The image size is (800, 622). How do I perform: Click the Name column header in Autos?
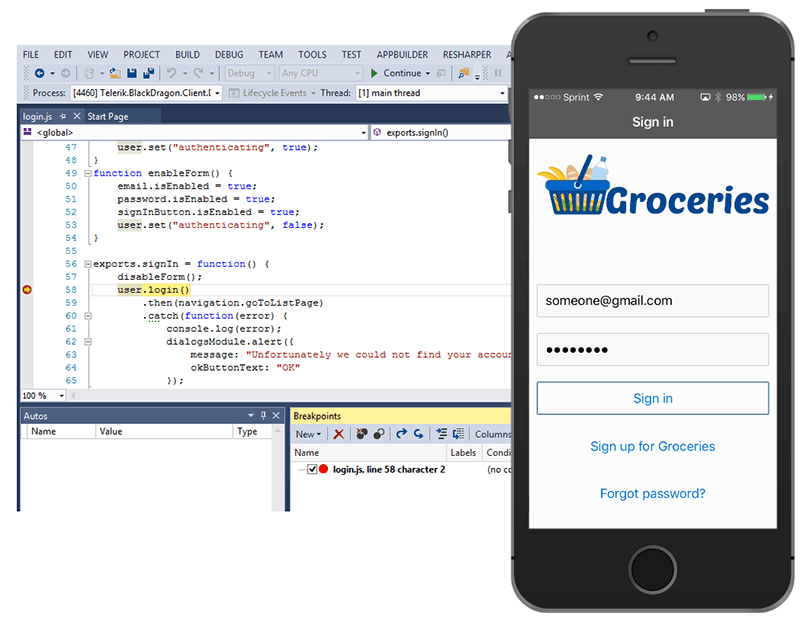point(60,432)
